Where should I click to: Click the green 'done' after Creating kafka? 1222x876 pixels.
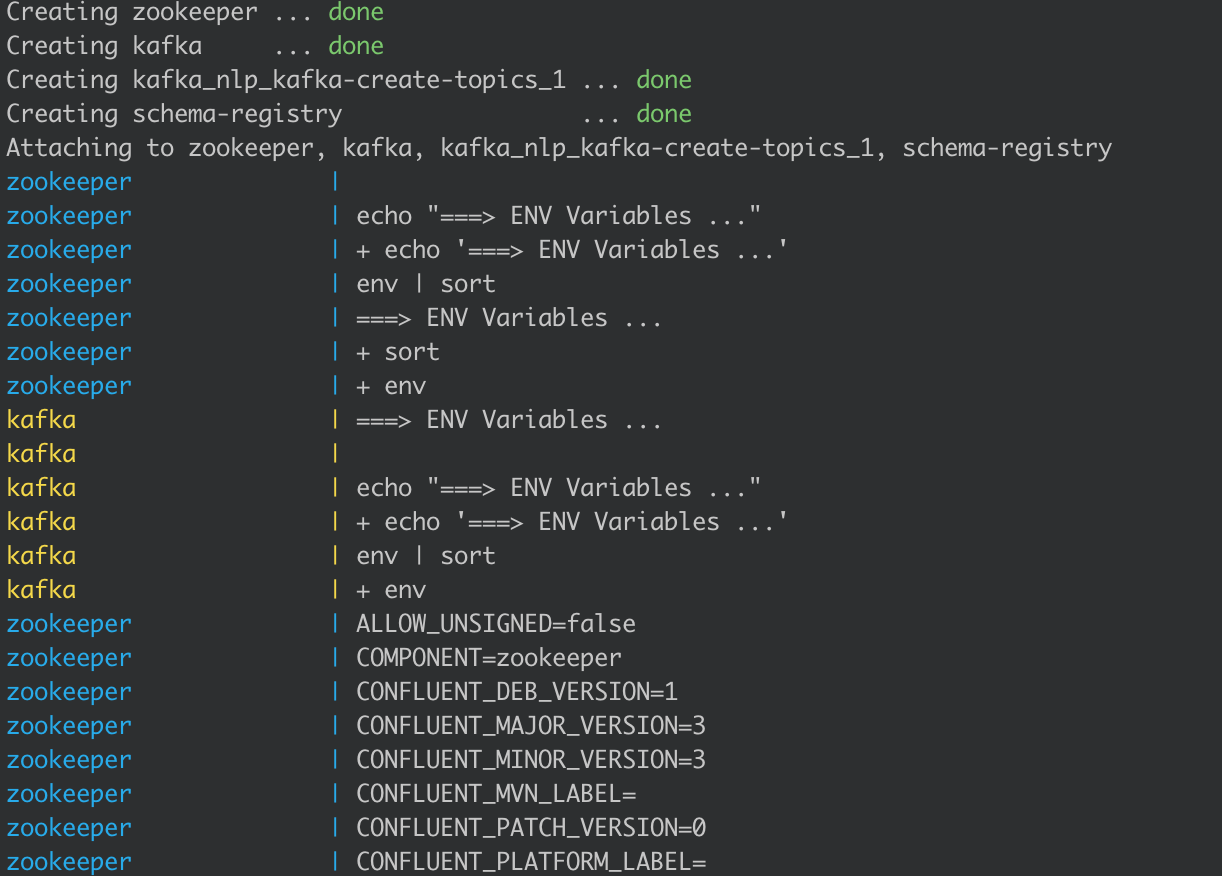tap(356, 46)
